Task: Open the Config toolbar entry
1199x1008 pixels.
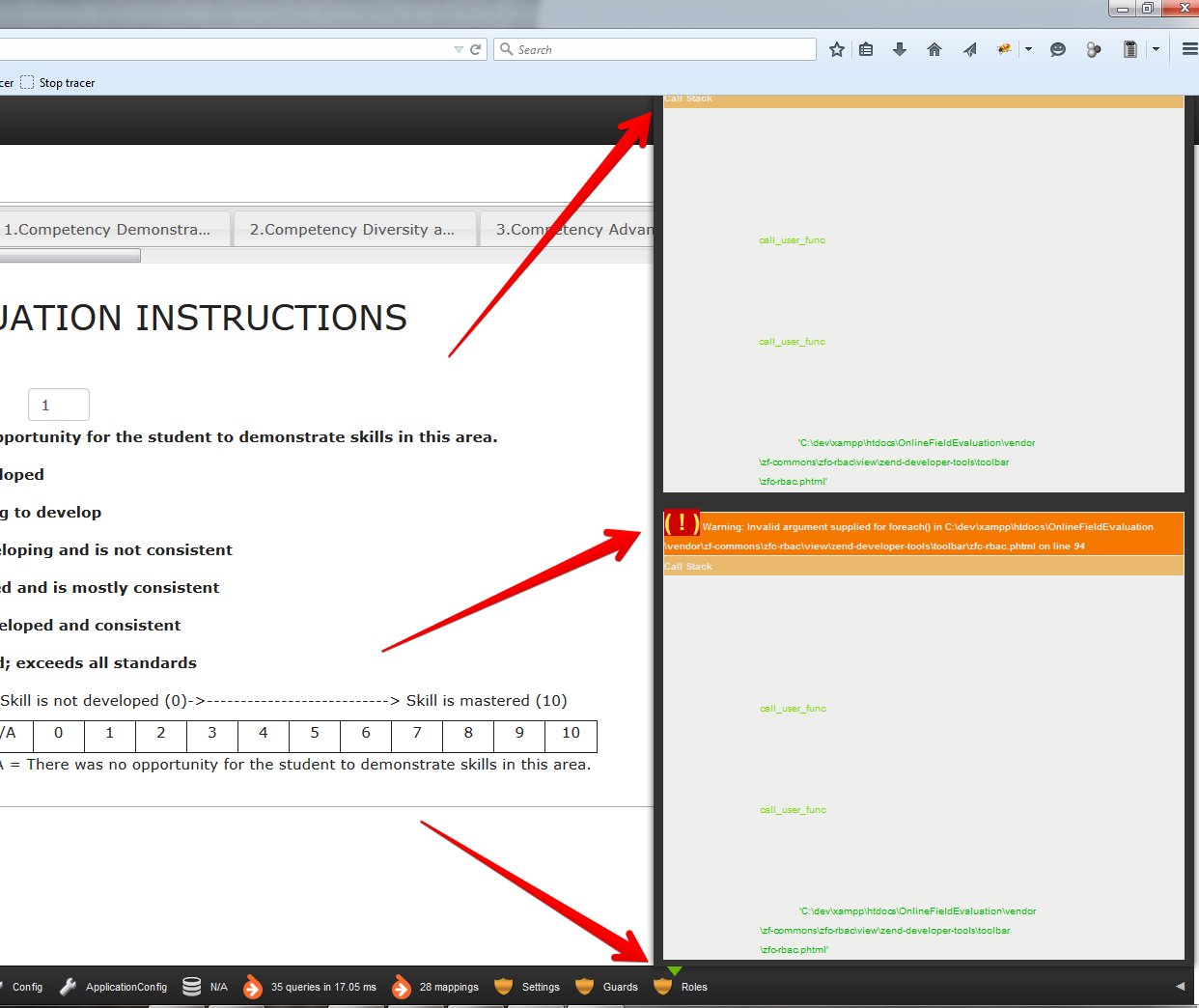Action: click(x=27, y=987)
